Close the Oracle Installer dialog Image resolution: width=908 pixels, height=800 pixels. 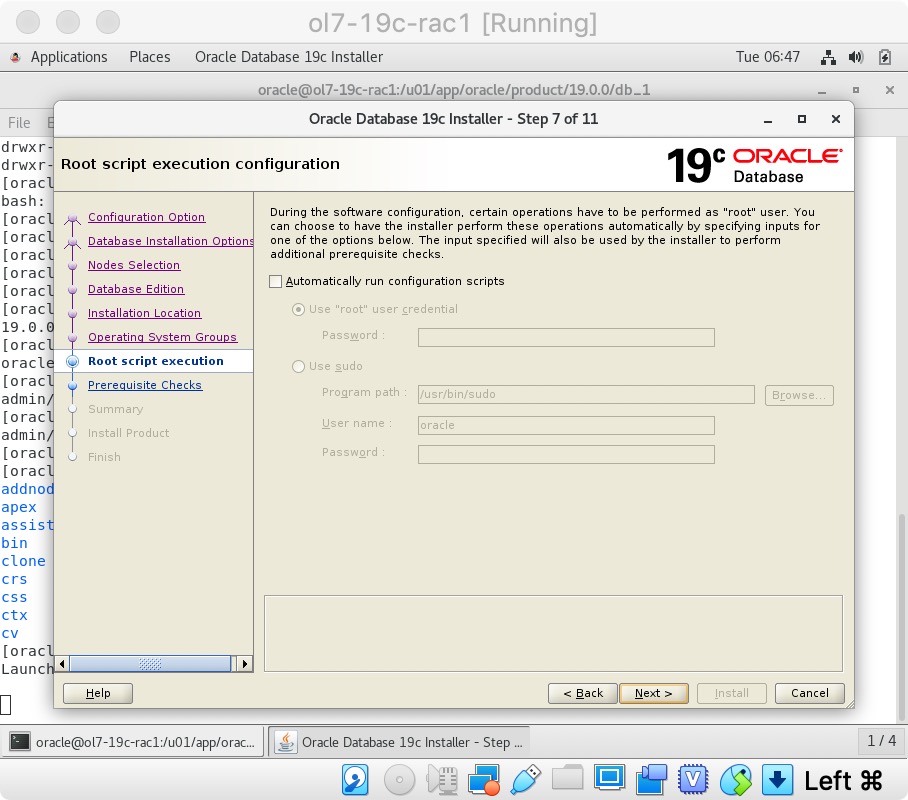point(836,119)
